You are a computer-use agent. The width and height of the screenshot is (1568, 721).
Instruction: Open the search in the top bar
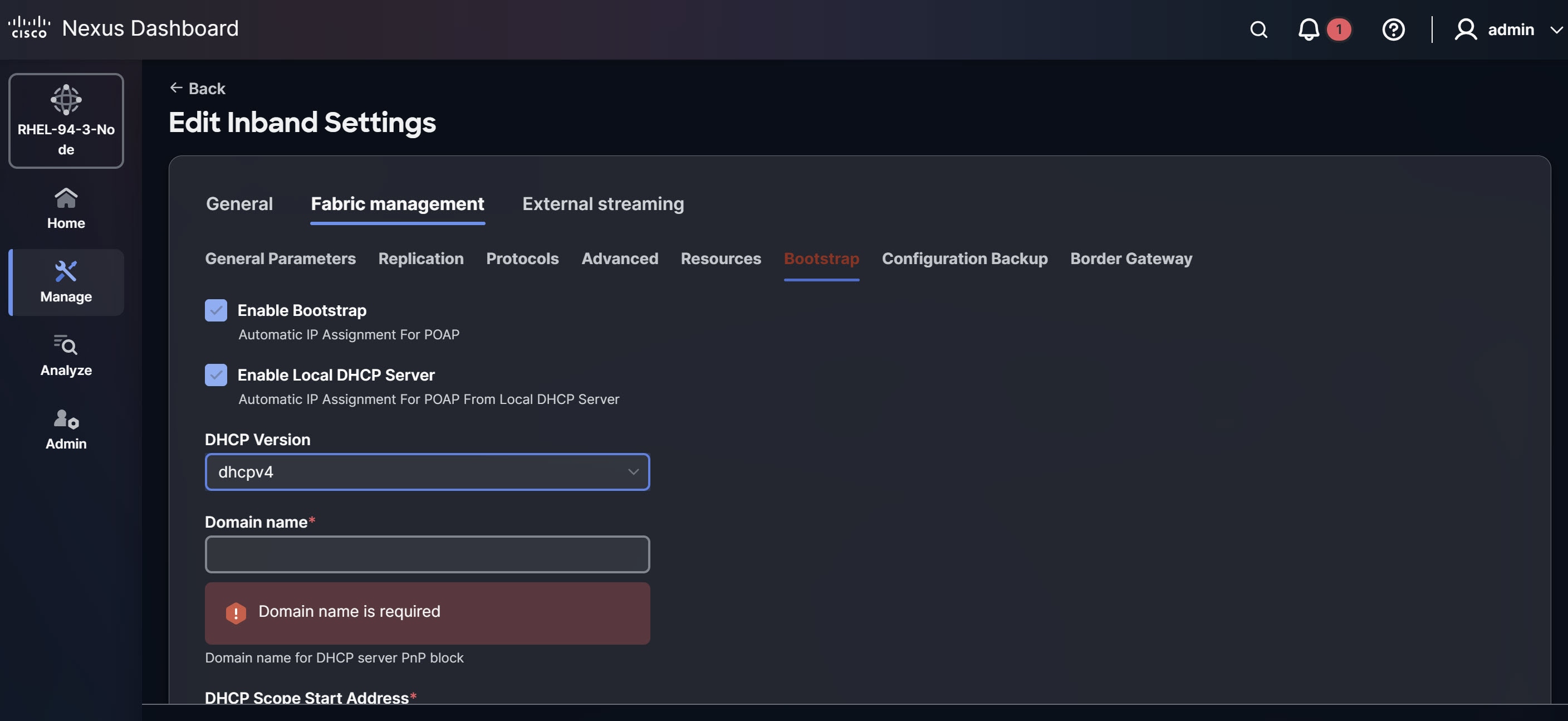tap(1258, 29)
